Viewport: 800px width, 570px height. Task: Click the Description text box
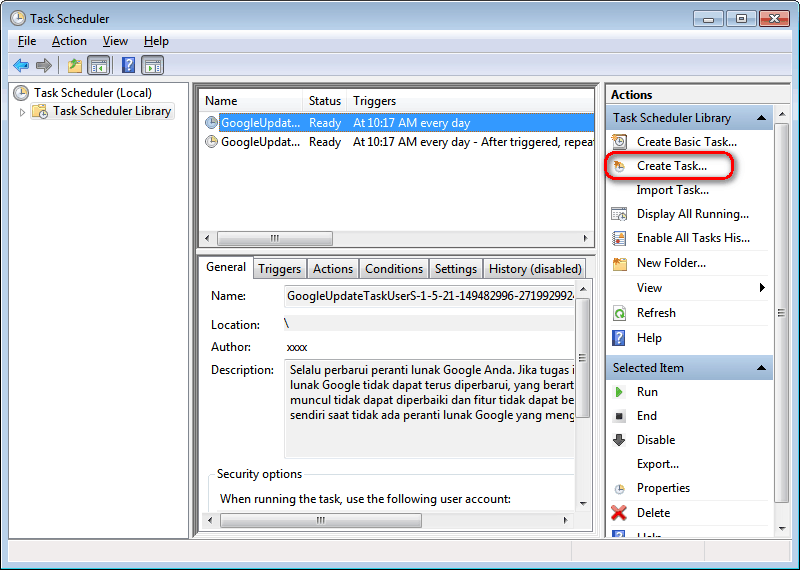[x=429, y=409]
